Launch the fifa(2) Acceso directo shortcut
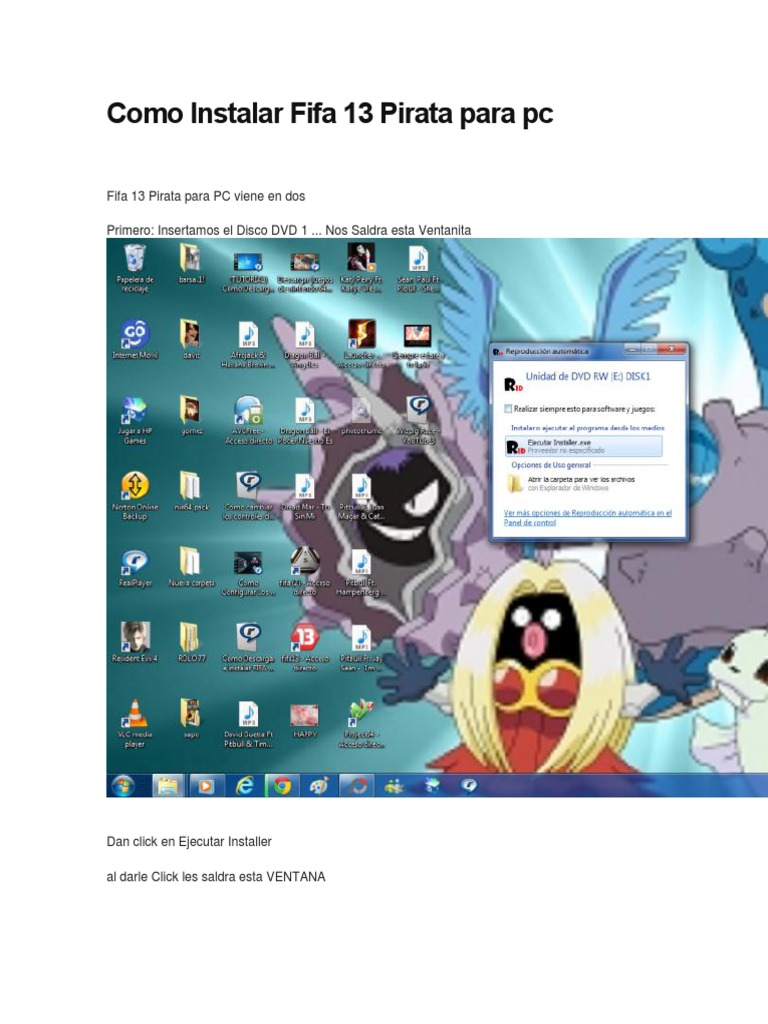768x1024 pixels. click(304, 572)
